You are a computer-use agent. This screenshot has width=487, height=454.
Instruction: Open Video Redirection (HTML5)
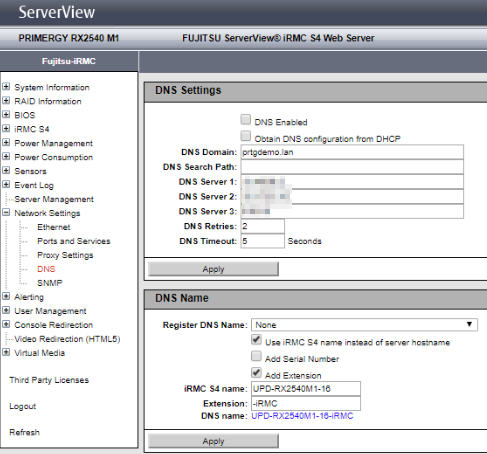coord(67,339)
